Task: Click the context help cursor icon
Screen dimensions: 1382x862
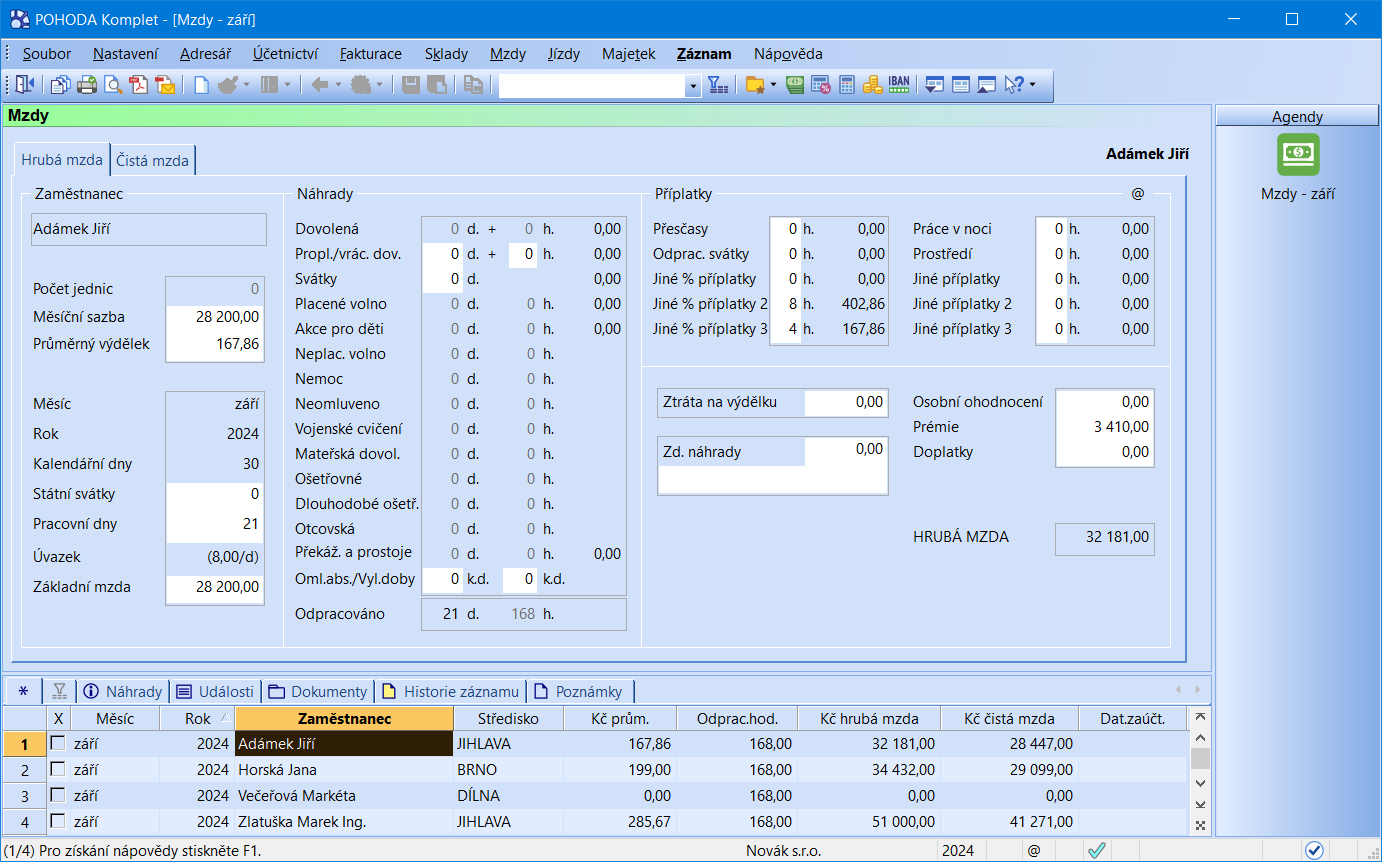Action: point(1014,86)
